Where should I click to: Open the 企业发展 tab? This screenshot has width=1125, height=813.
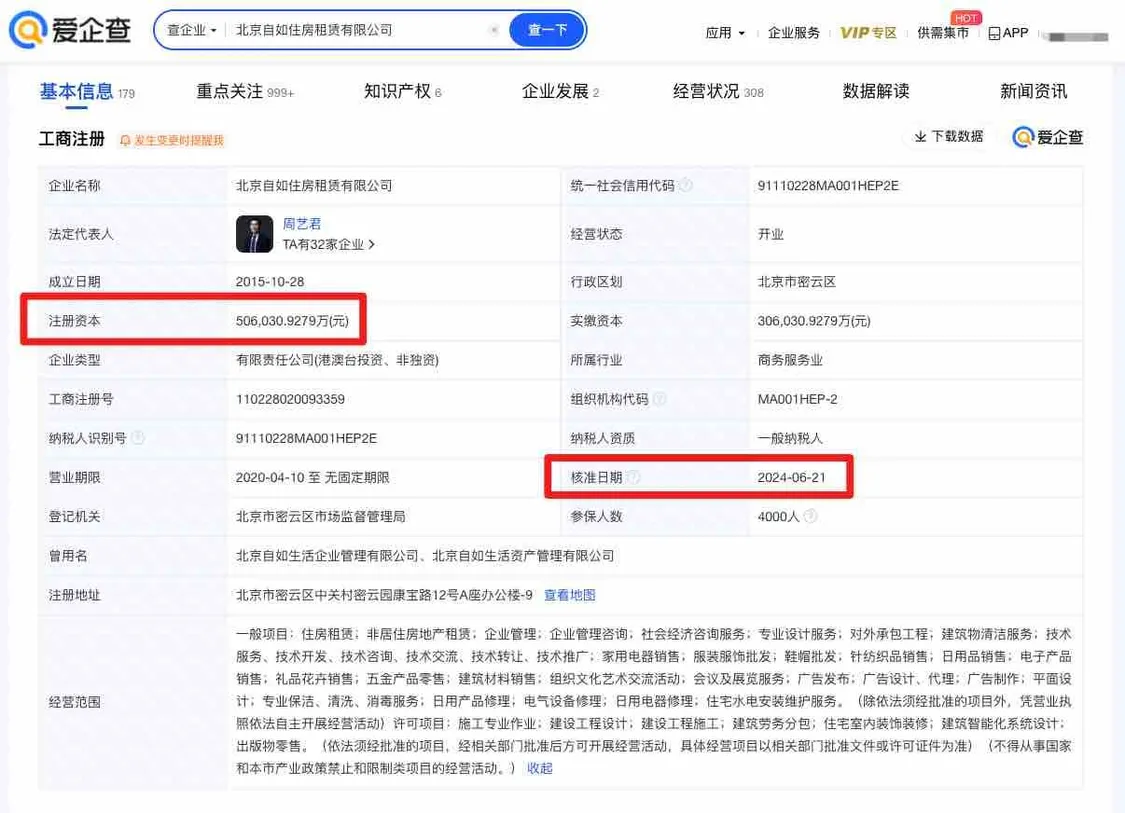point(560,92)
